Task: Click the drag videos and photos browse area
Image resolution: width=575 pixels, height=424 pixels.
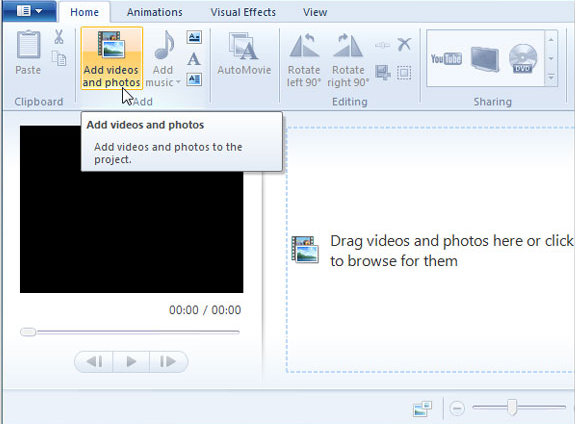Action: 430,250
